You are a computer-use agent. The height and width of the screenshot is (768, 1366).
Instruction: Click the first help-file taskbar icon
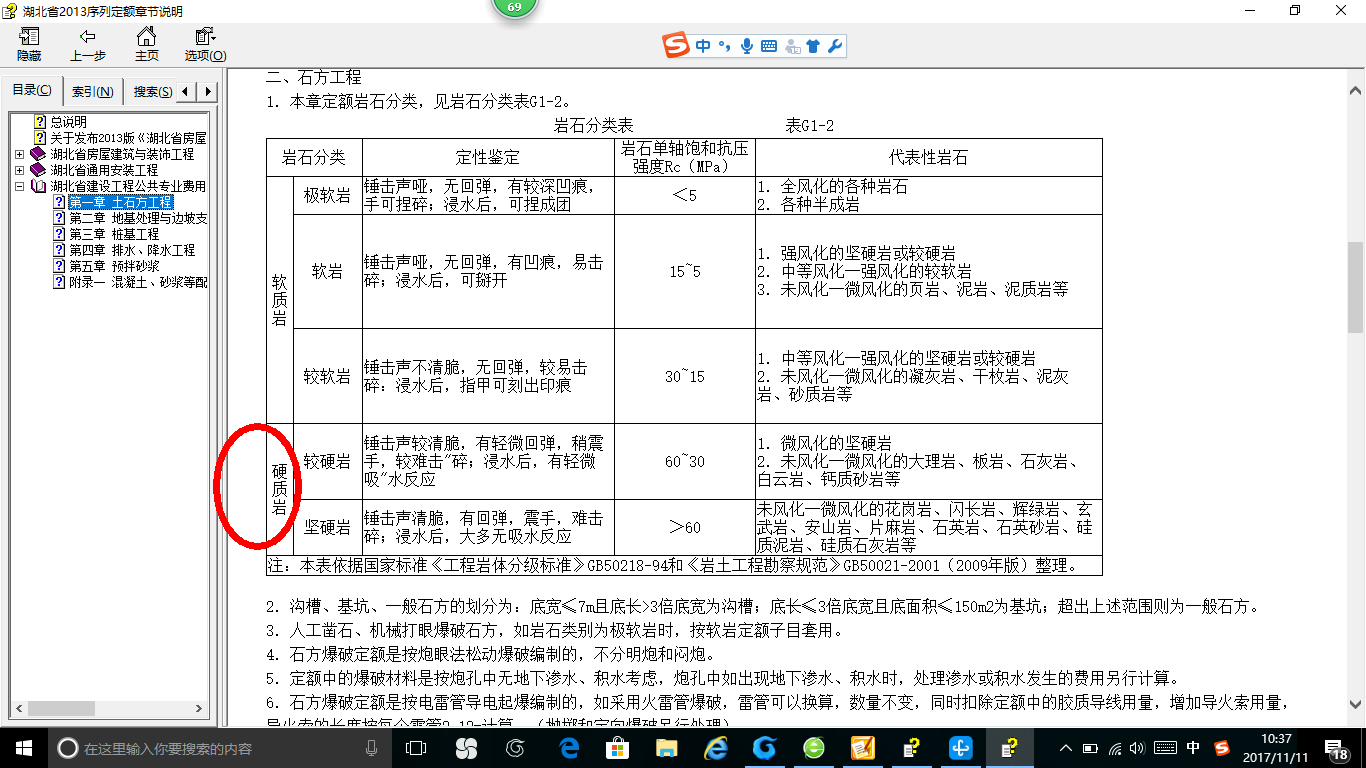pos(912,747)
